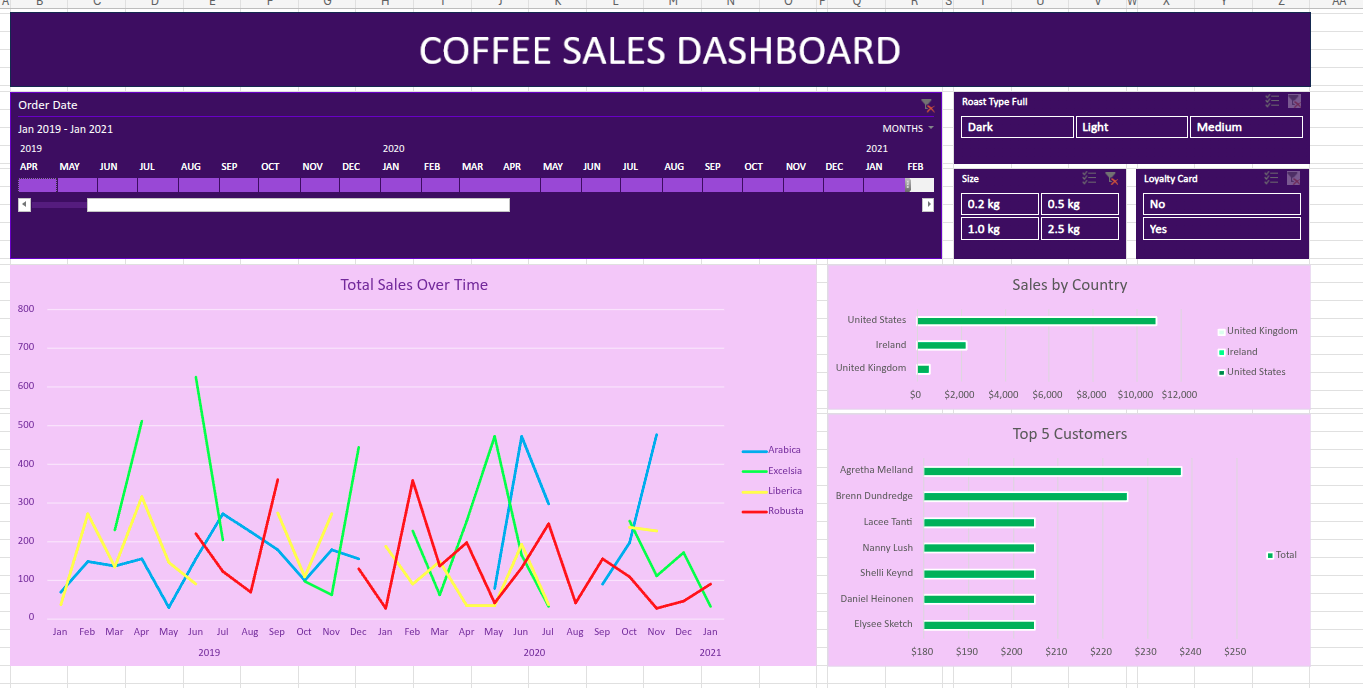Clear filters on the Size slicer
1363x688 pixels.
tap(1110, 178)
